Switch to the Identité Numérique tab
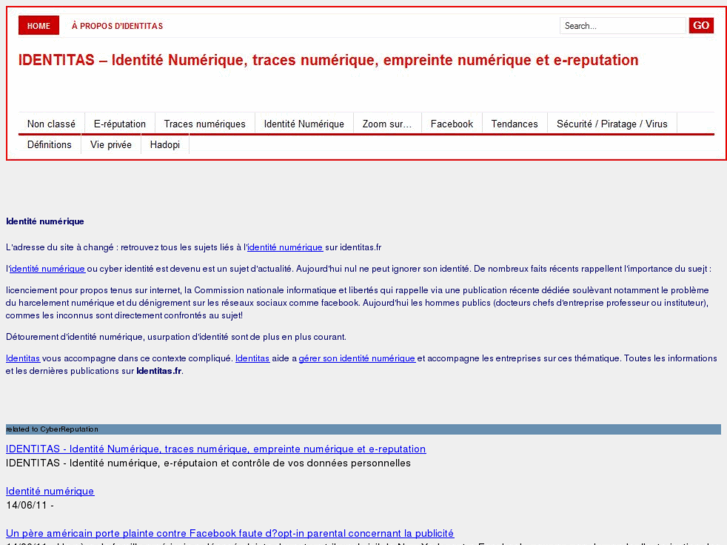This screenshot has width=727, height=545. pyautogui.click(x=304, y=124)
